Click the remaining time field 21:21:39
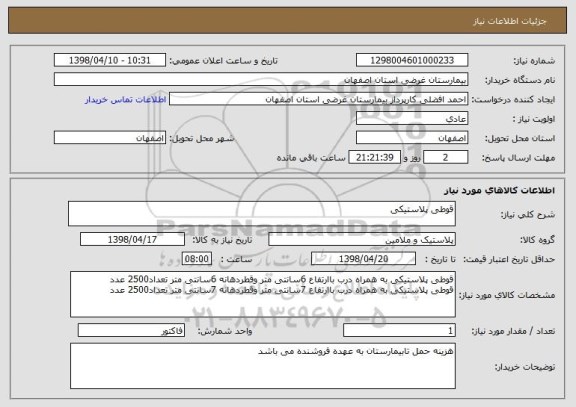Image resolution: width=576 pixels, height=407 pixels. [374, 158]
